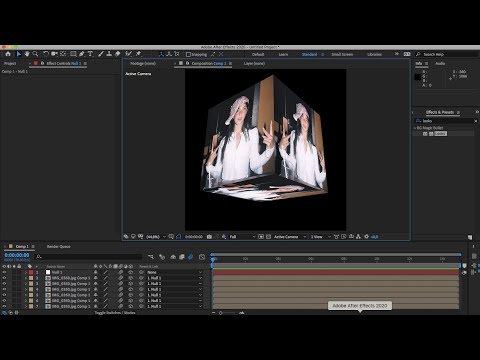Hide the Null 1 layer eye
The image size is (480, 360).
click(4, 272)
